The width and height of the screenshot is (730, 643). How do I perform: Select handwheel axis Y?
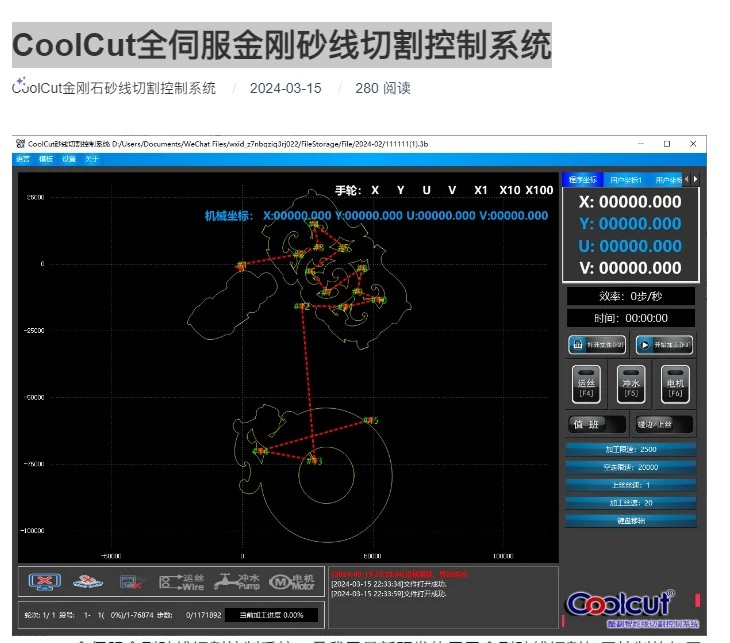tap(400, 190)
